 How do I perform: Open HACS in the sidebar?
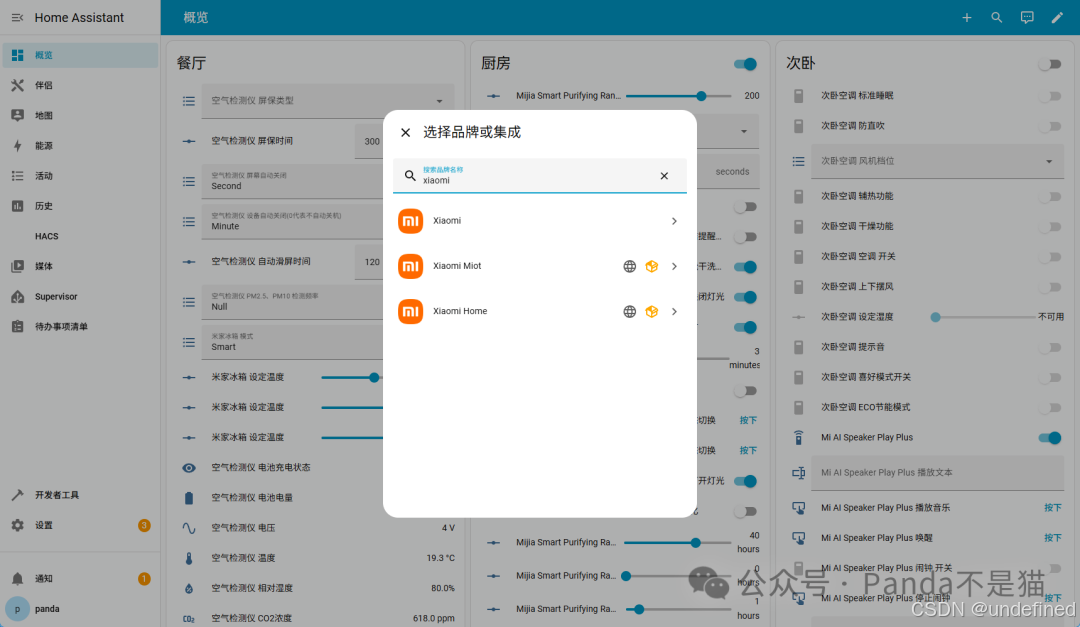[x=80, y=236]
